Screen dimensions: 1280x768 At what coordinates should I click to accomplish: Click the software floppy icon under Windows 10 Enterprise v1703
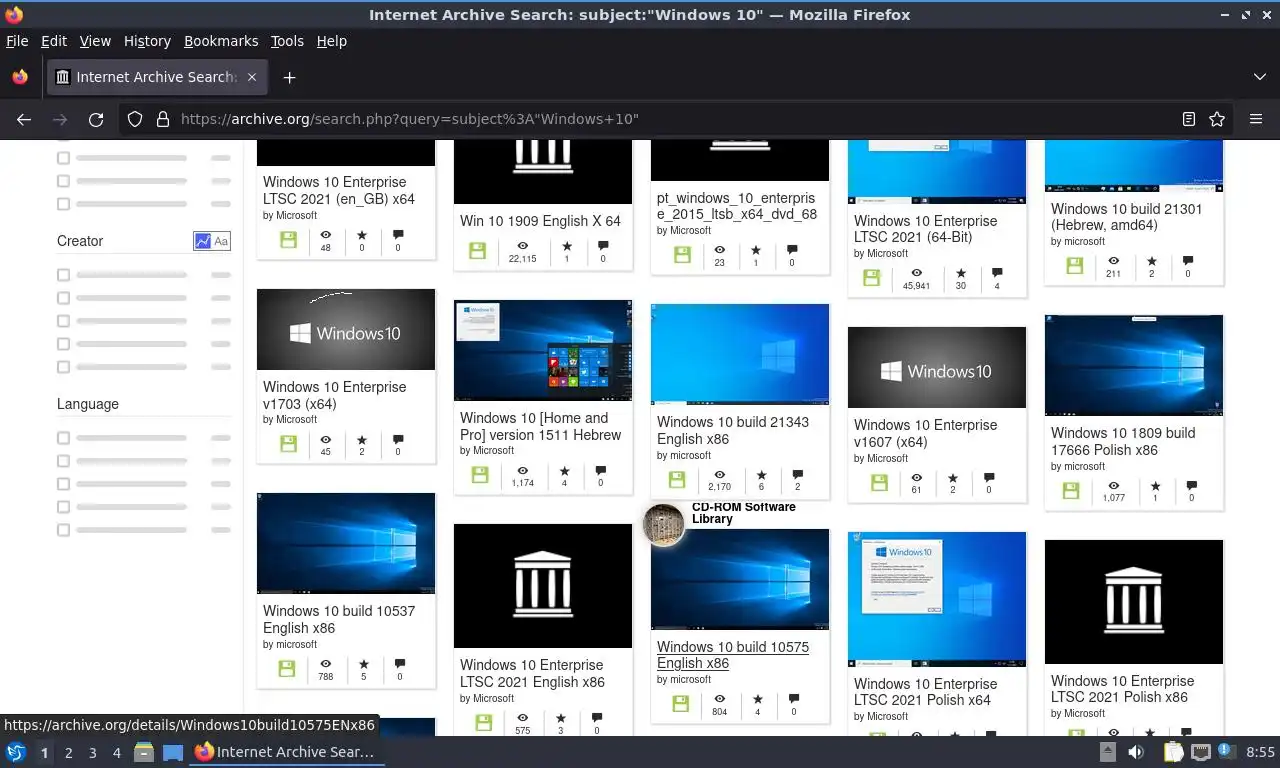(288, 444)
